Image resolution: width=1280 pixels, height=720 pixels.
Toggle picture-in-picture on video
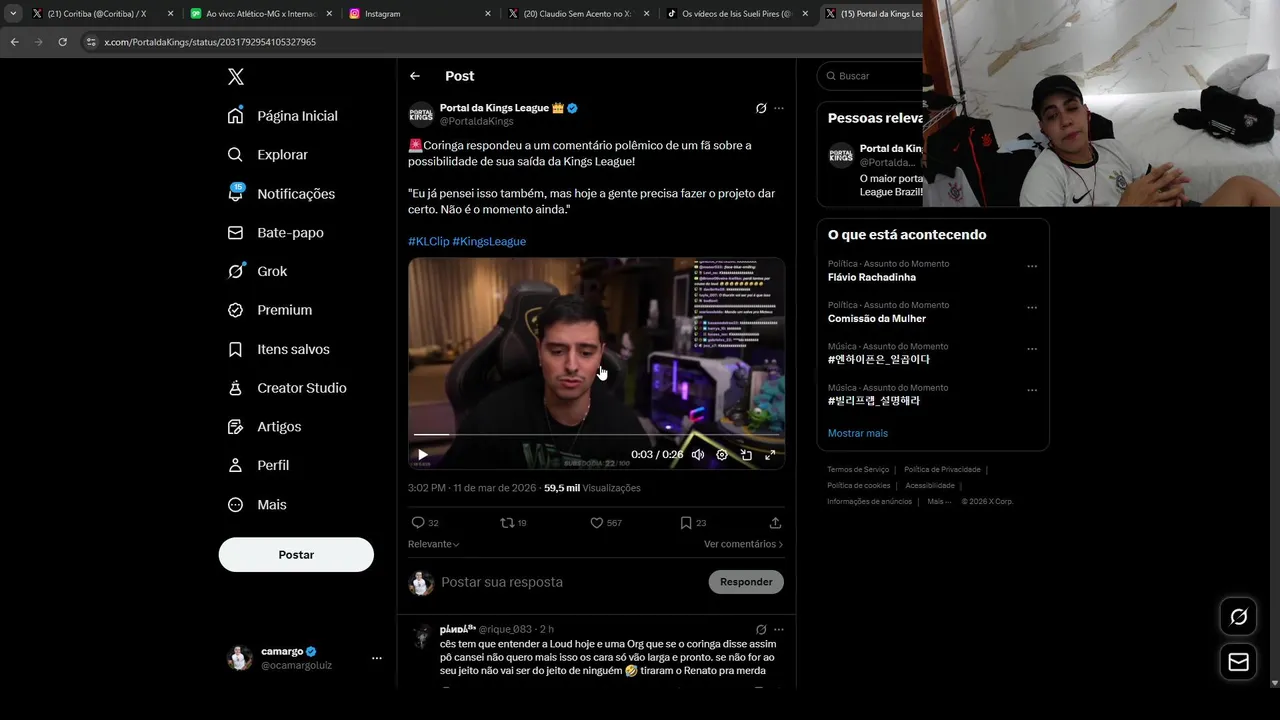click(746, 455)
